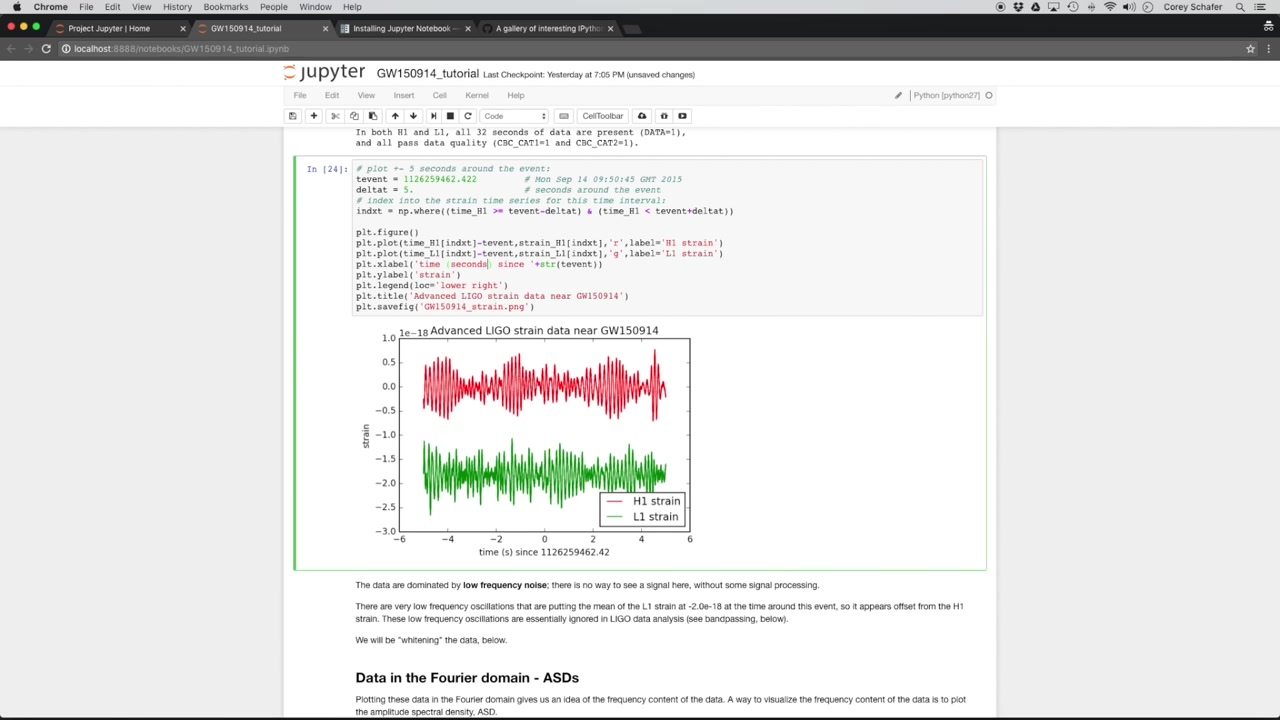
Task: Click the cloud upload toolbar icon
Action: [642, 116]
